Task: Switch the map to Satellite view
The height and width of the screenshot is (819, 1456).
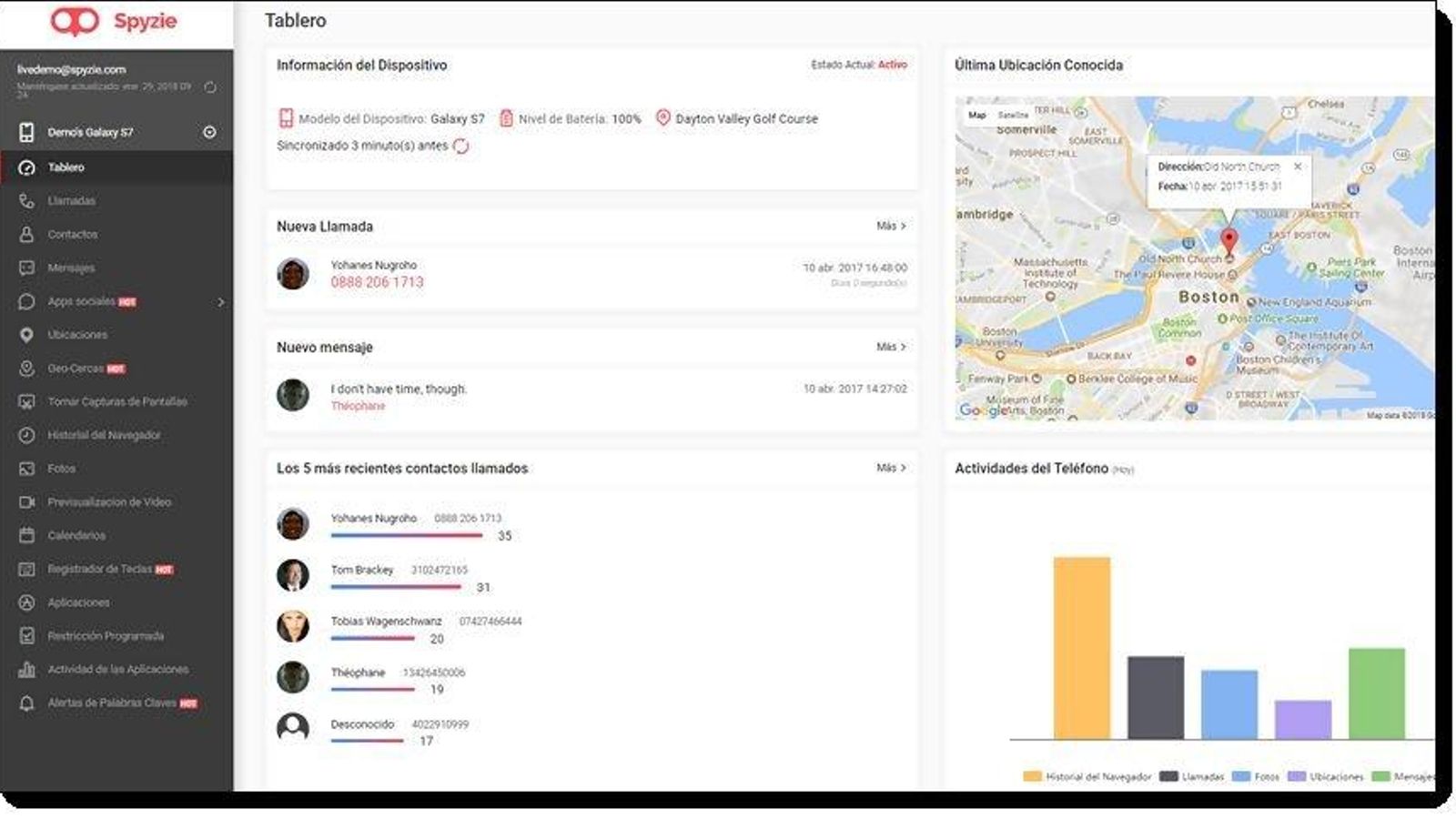Action: [1012, 116]
